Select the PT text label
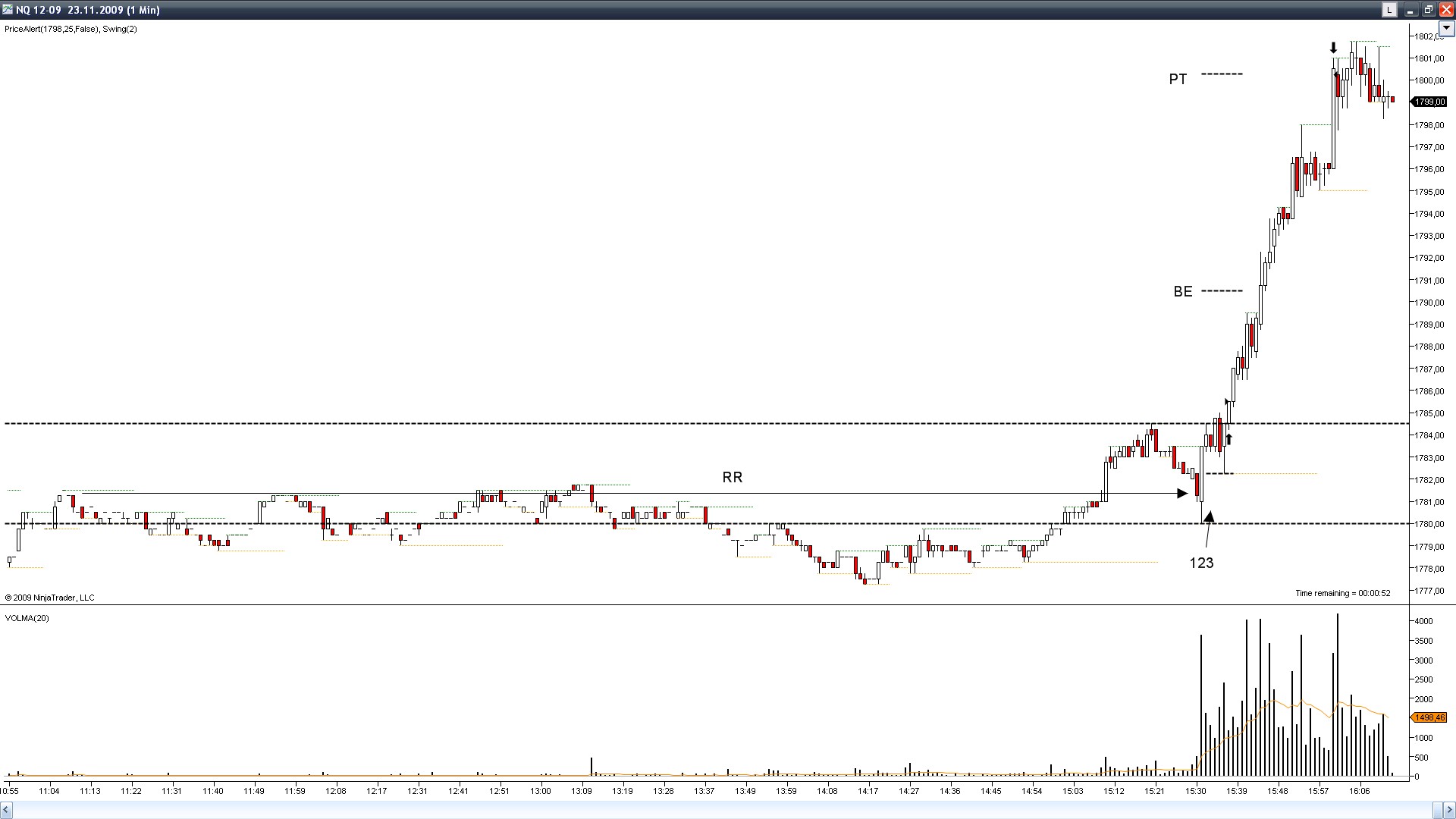 (x=1178, y=80)
